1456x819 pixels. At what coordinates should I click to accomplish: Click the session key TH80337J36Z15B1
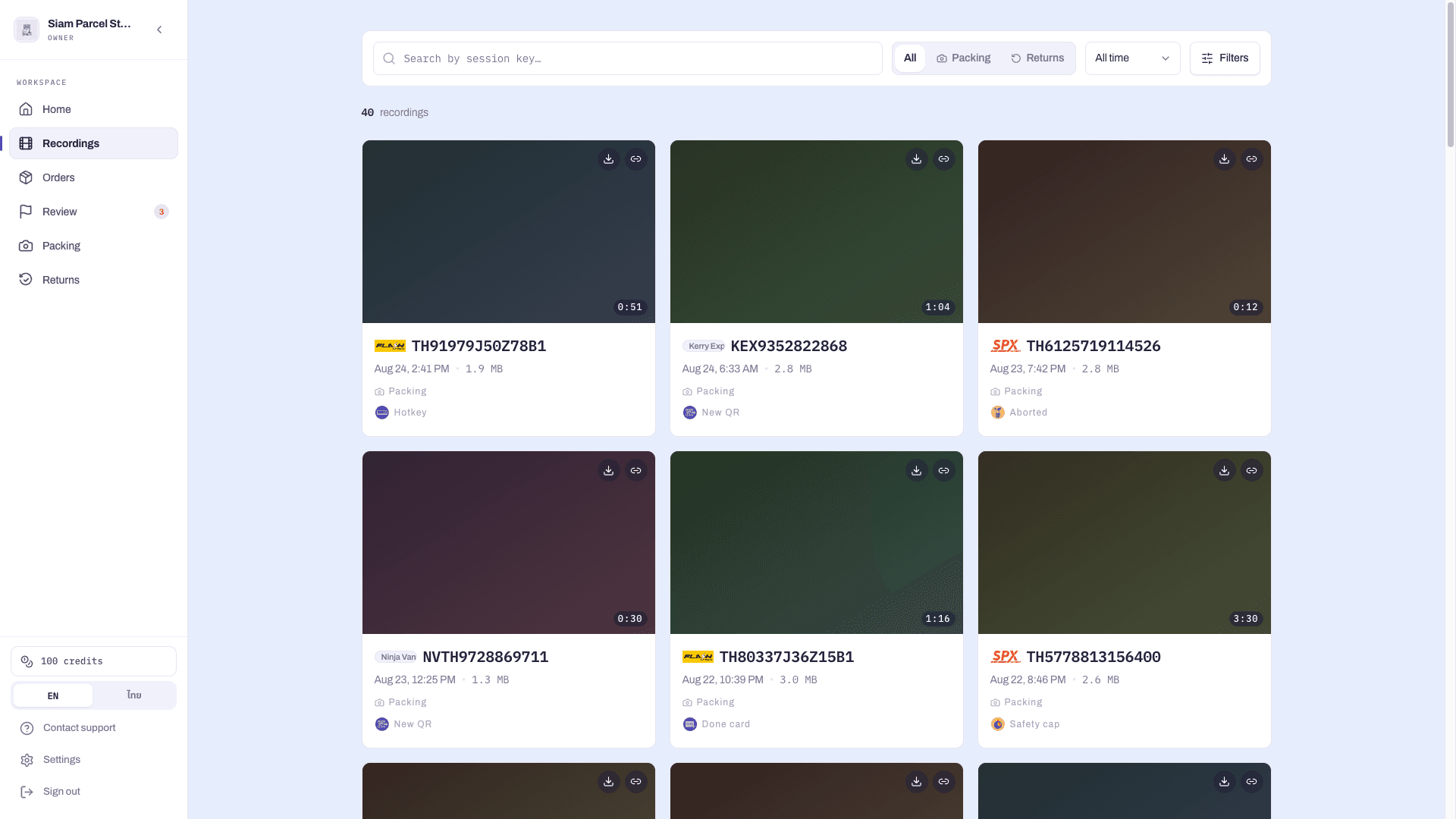point(786,657)
